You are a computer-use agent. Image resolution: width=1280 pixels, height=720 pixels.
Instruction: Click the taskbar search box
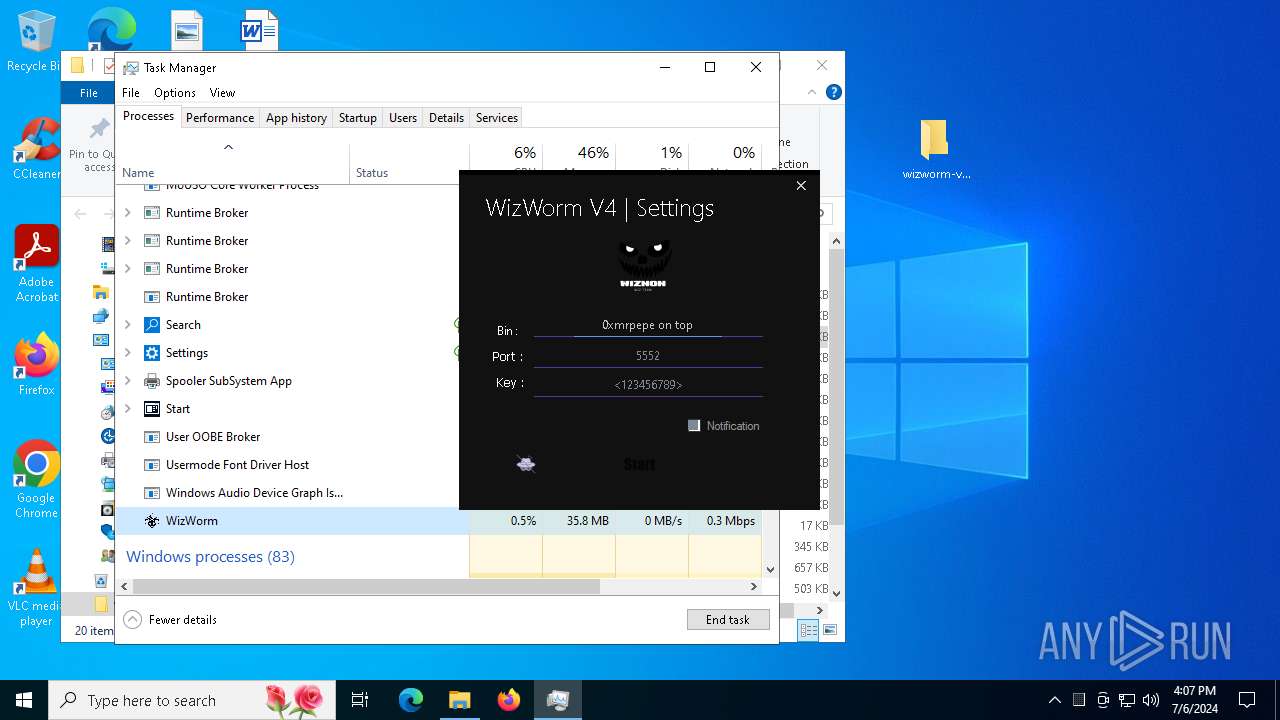[194, 700]
